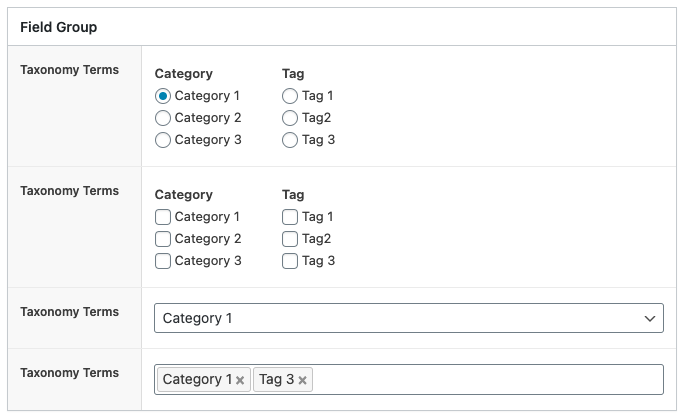
Task: Focus the multi-select tags input field
Action: 487,379
